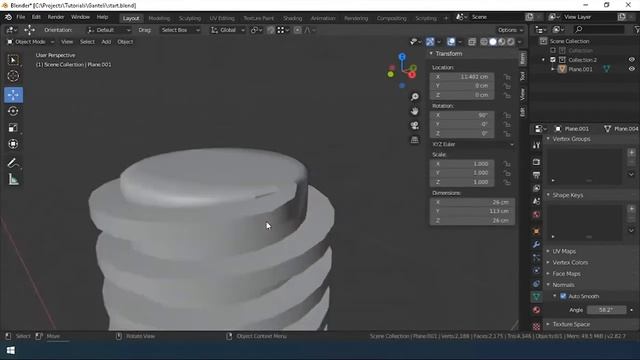Open the viewport Add menu

[x=106, y=42]
